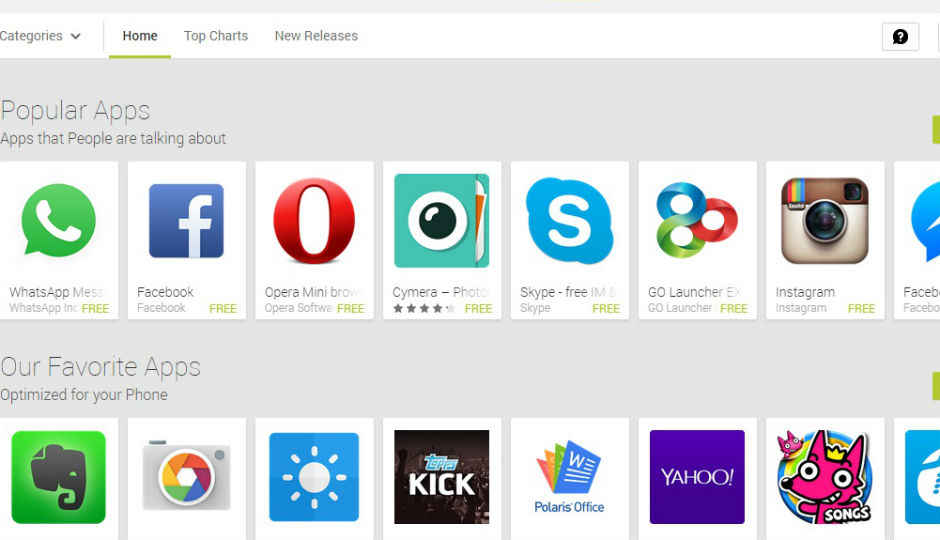Switch to the New Releases tab
This screenshot has height=540, width=940.
(x=316, y=36)
